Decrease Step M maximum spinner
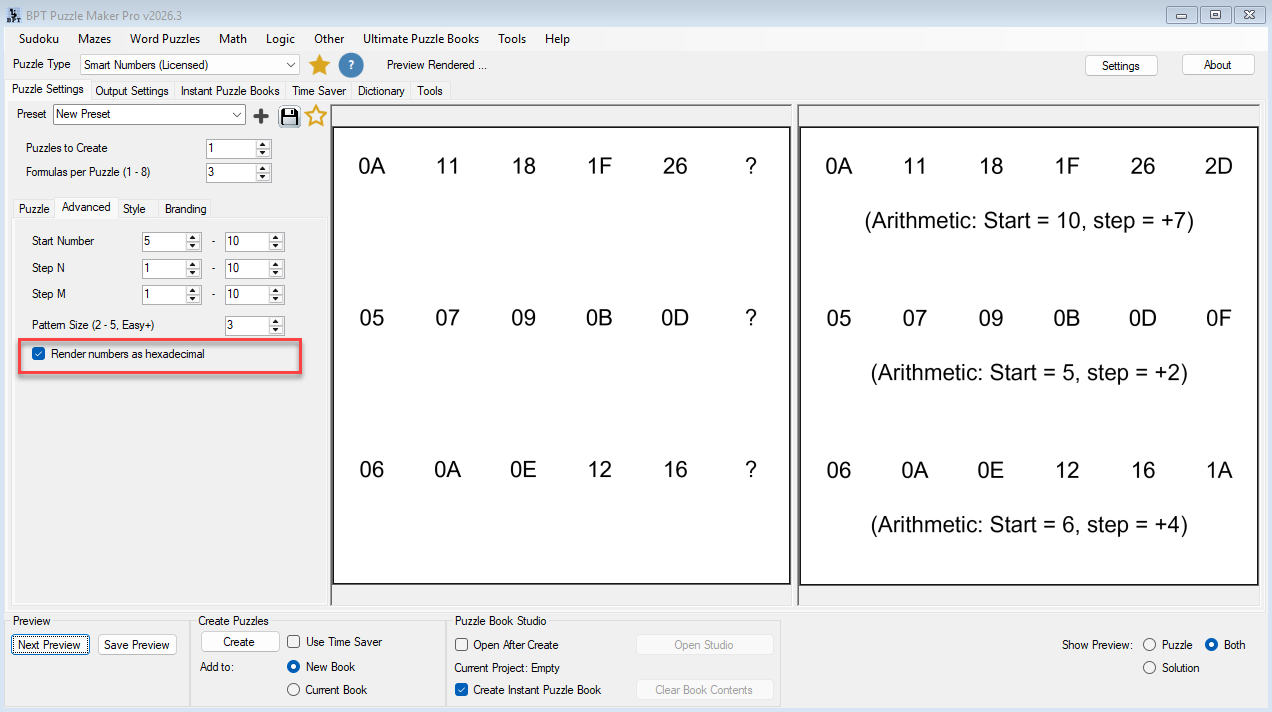Image resolution: width=1272 pixels, height=712 pixels. (x=276, y=299)
